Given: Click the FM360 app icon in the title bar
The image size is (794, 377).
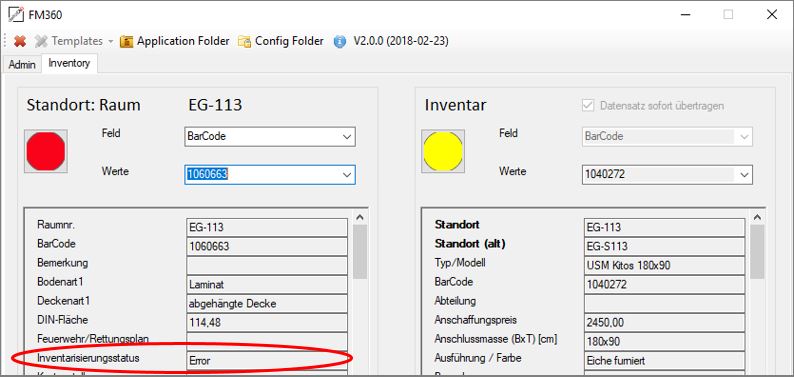Looking at the screenshot, I should point(16,14).
